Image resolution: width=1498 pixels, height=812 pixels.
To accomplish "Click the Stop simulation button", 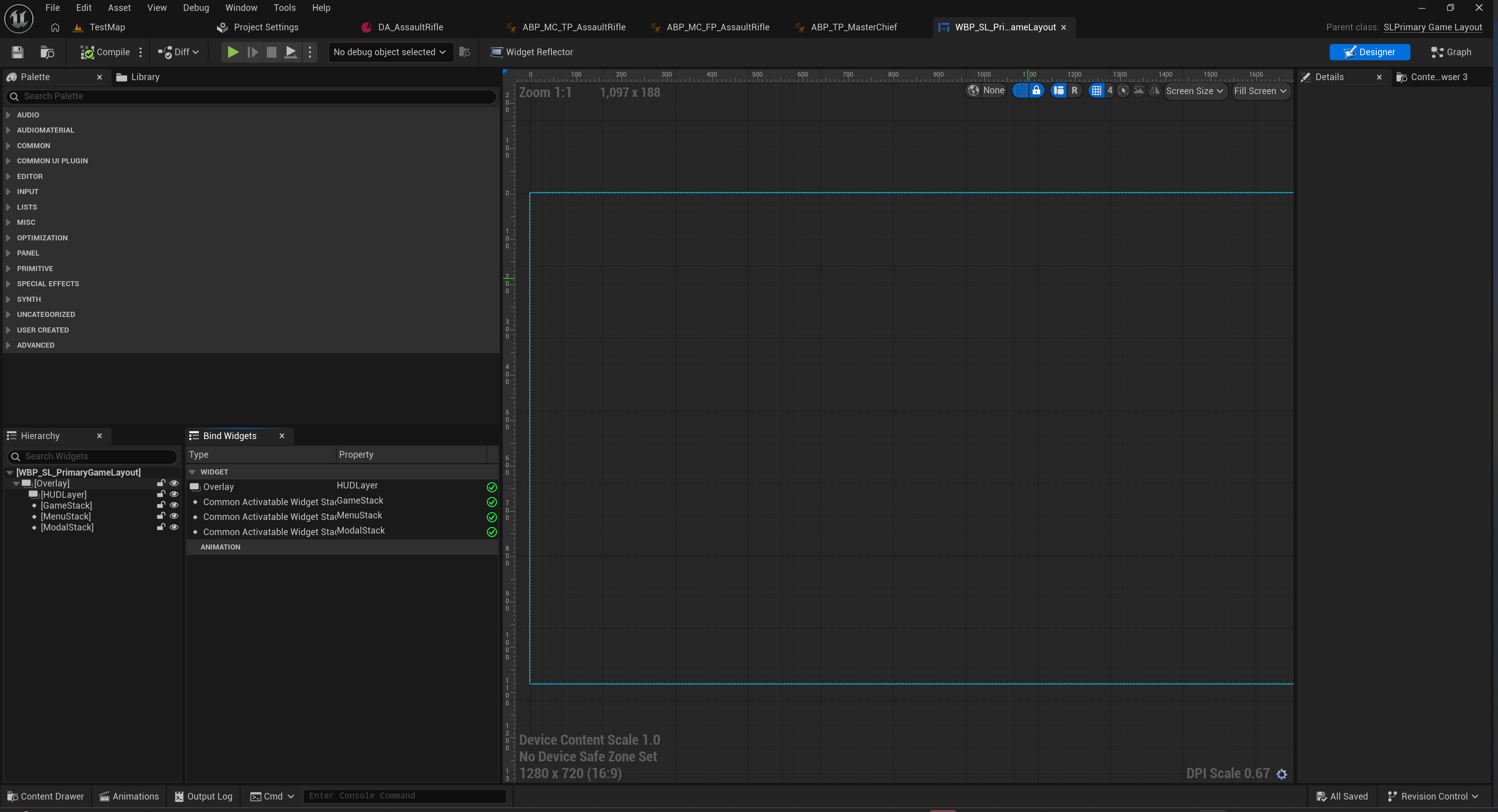I will click(271, 52).
